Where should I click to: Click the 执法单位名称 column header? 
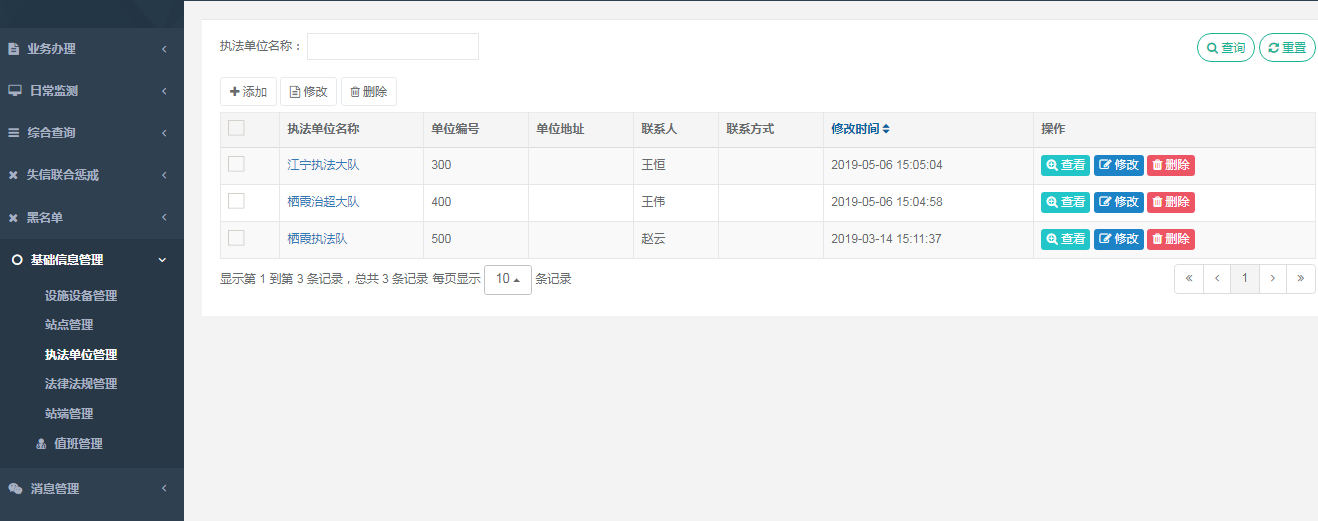tap(323, 129)
